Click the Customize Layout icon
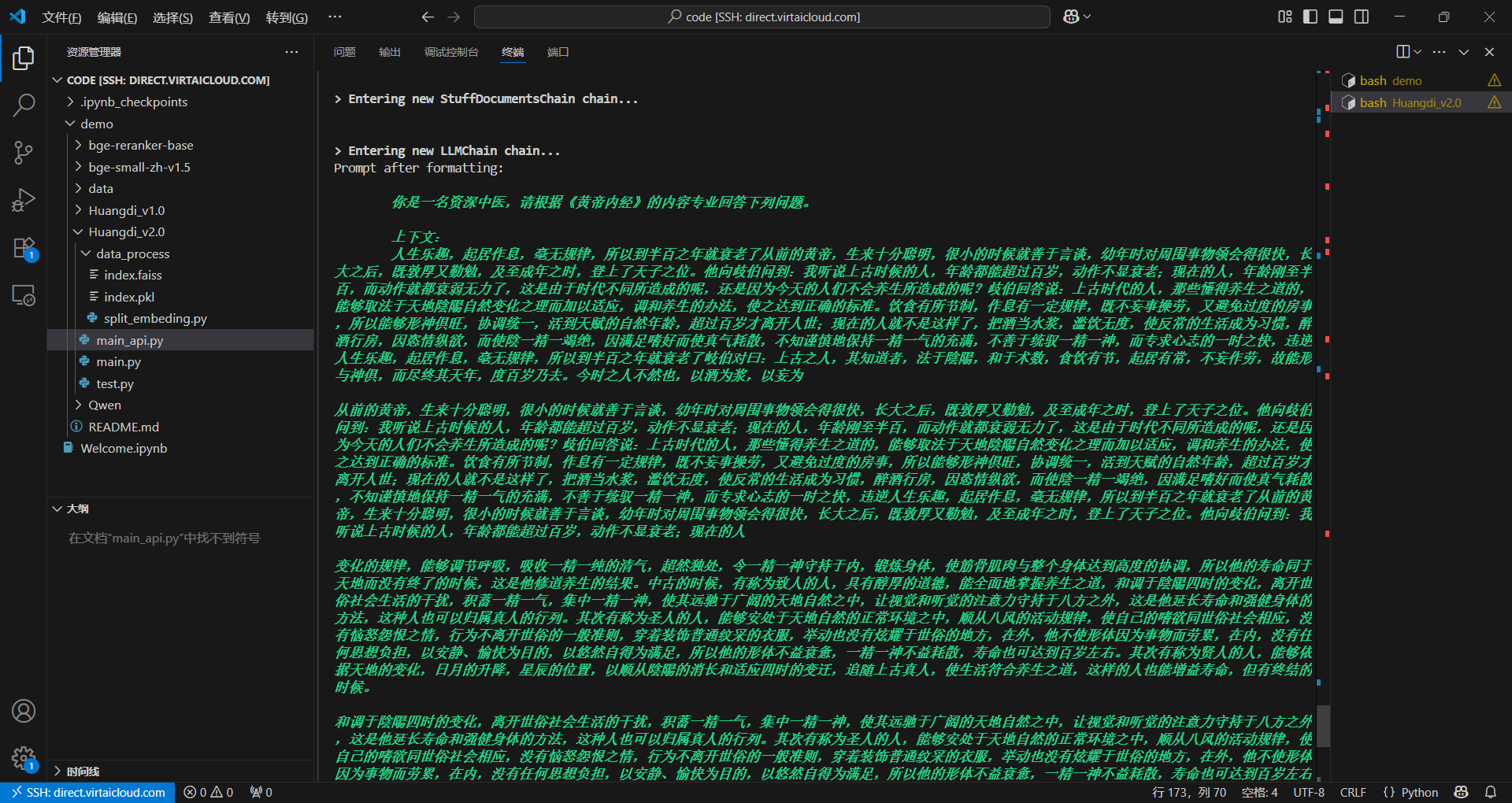Viewport: 1512px width, 803px height. [x=1285, y=17]
